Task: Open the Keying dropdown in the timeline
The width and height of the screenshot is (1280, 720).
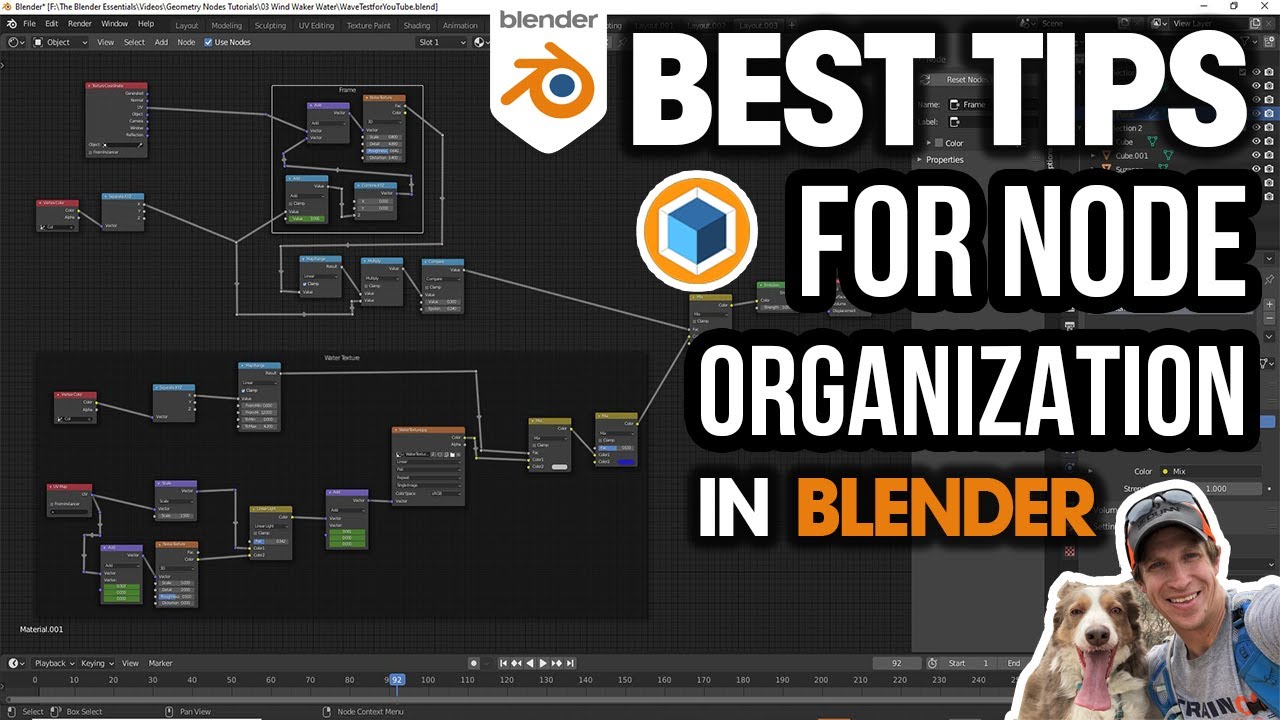Action: (96, 663)
